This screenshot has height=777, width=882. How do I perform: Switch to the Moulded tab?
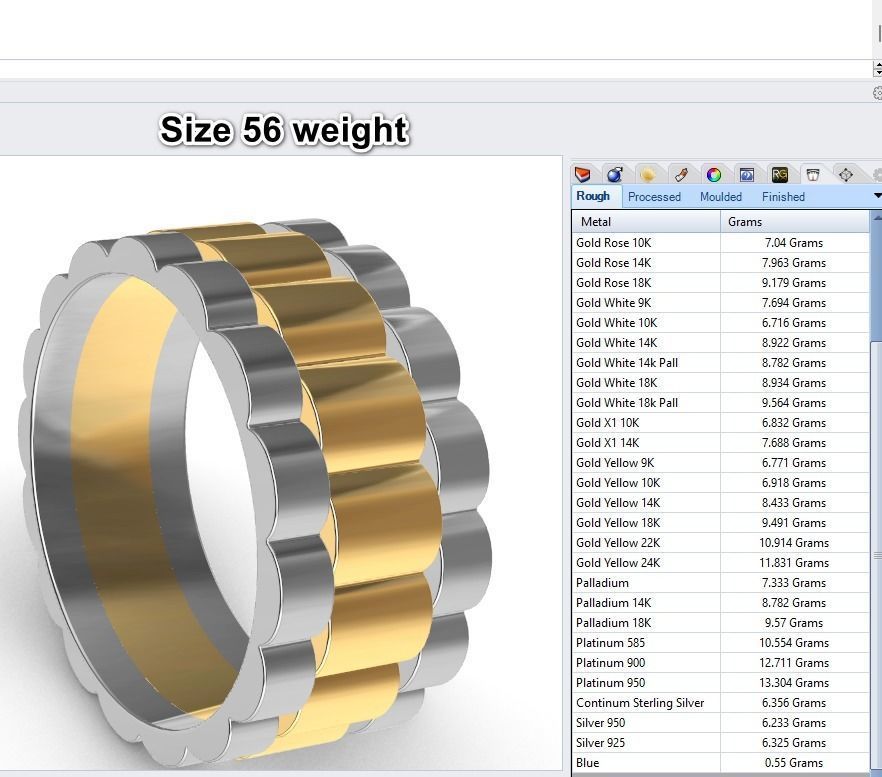click(721, 197)
